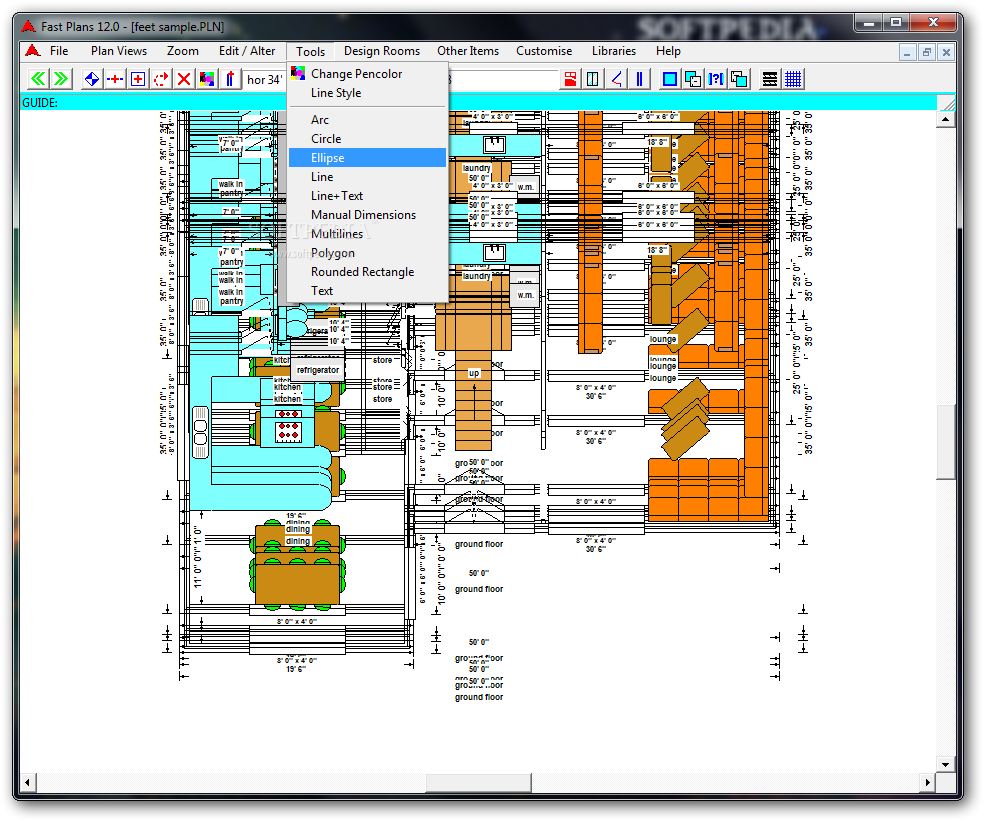Click the brown dining table in the plan
Image resolution: width=984 pixels, height=821 pixels.
tap(297, 584)
